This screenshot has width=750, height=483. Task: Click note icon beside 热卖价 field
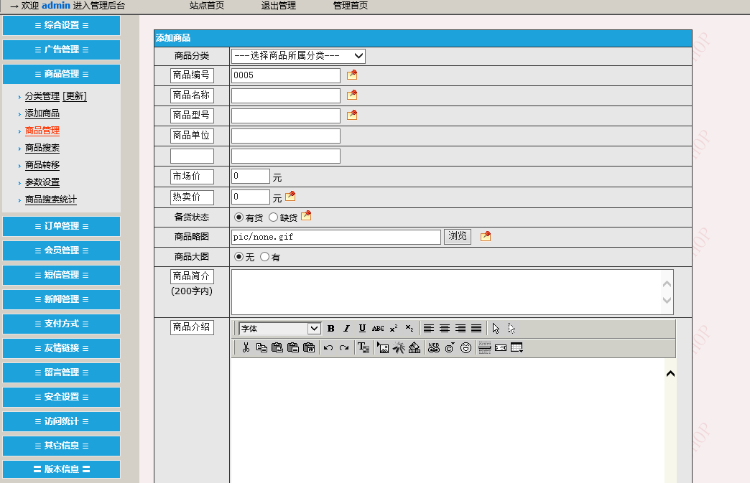tap(290, 197)
